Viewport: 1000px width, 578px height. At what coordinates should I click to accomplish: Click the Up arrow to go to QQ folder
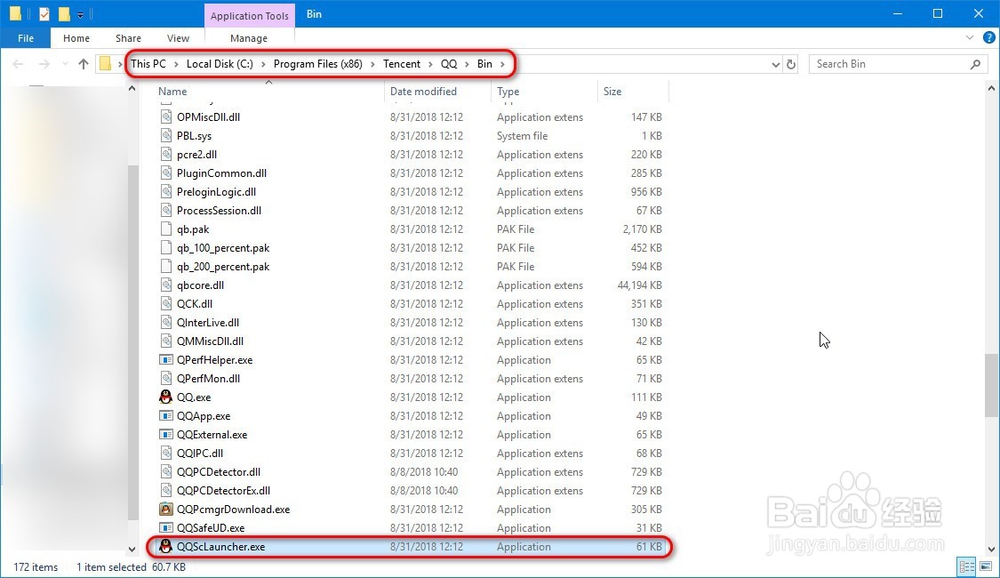[x=84, y=63]
